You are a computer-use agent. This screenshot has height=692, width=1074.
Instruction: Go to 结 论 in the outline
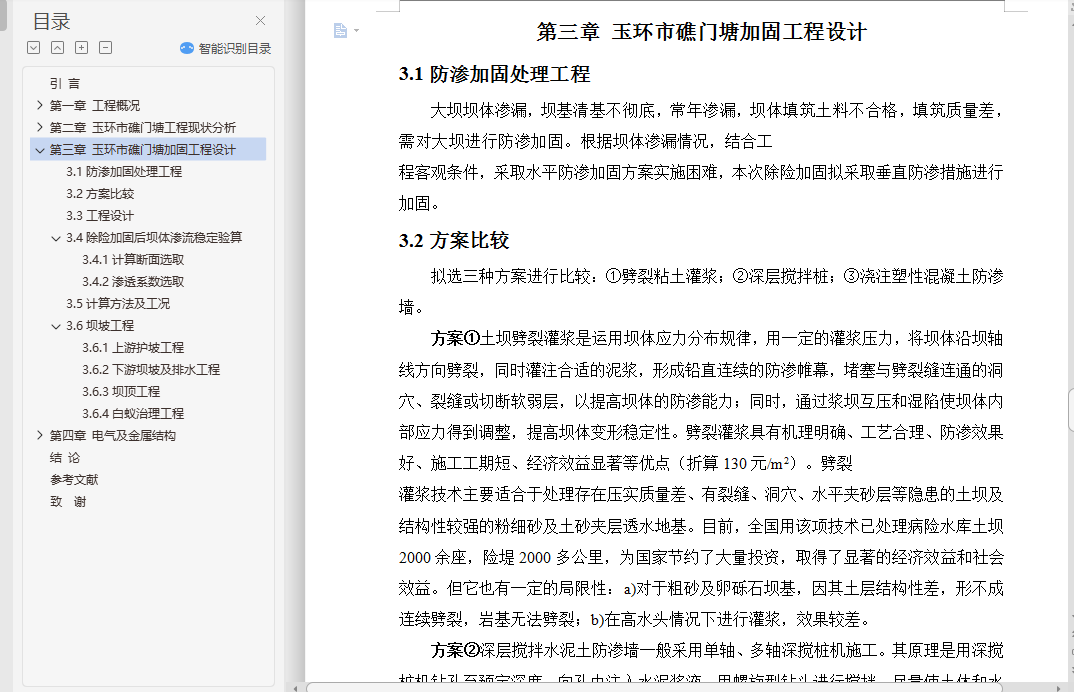tap(65, 457)
